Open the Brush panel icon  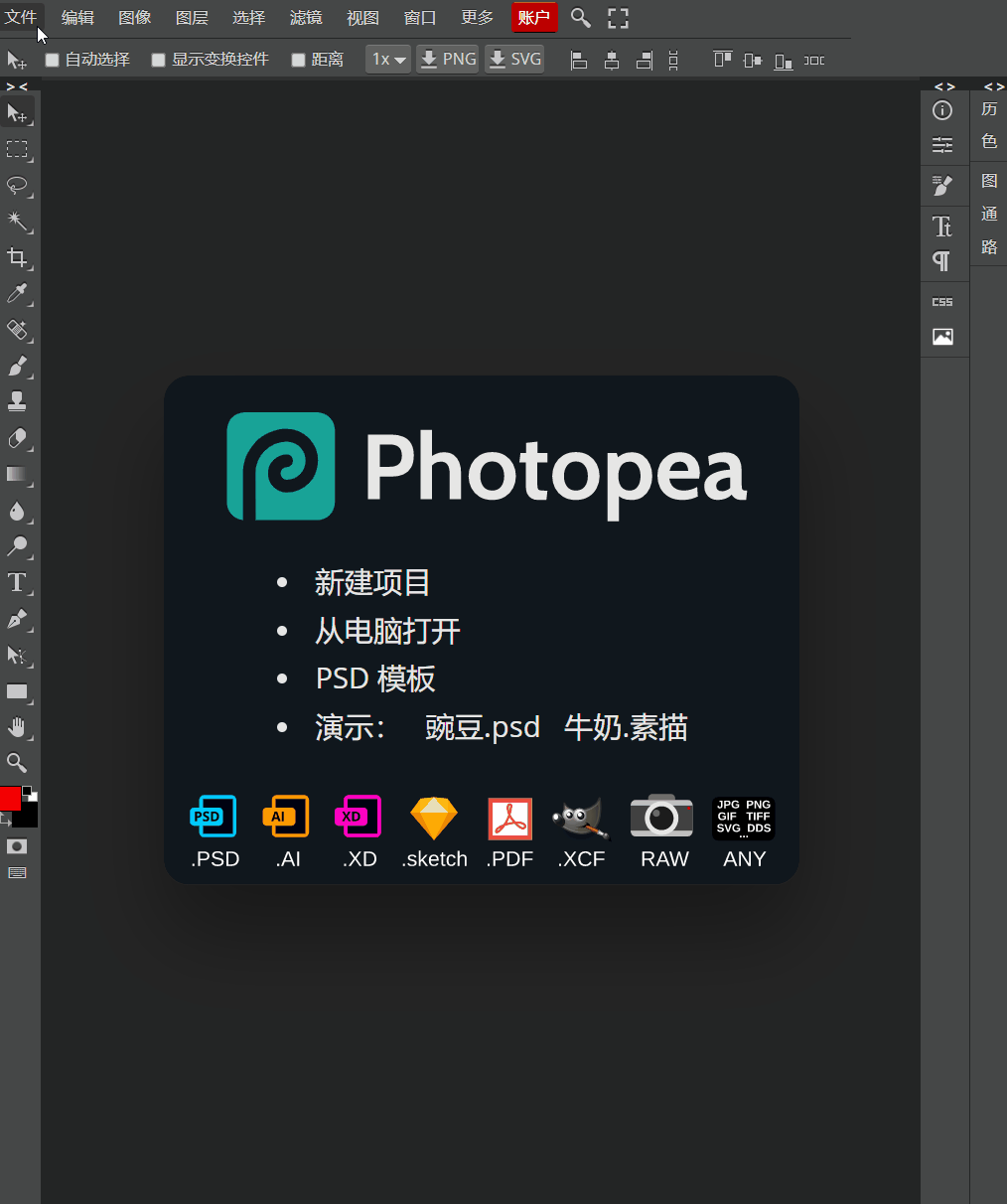coord(942,185)
